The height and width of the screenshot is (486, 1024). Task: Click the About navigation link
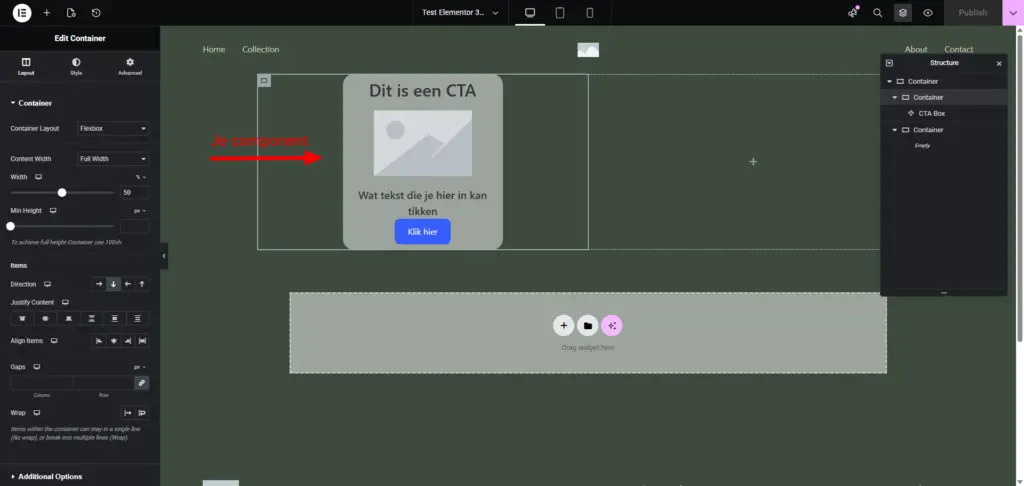[x=916, y=50]
